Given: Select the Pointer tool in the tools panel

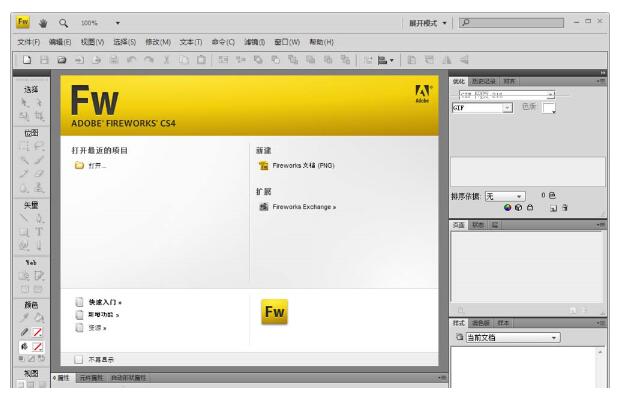Looking at the screenshot, I should pyautogui.click(x=25, y=103).
